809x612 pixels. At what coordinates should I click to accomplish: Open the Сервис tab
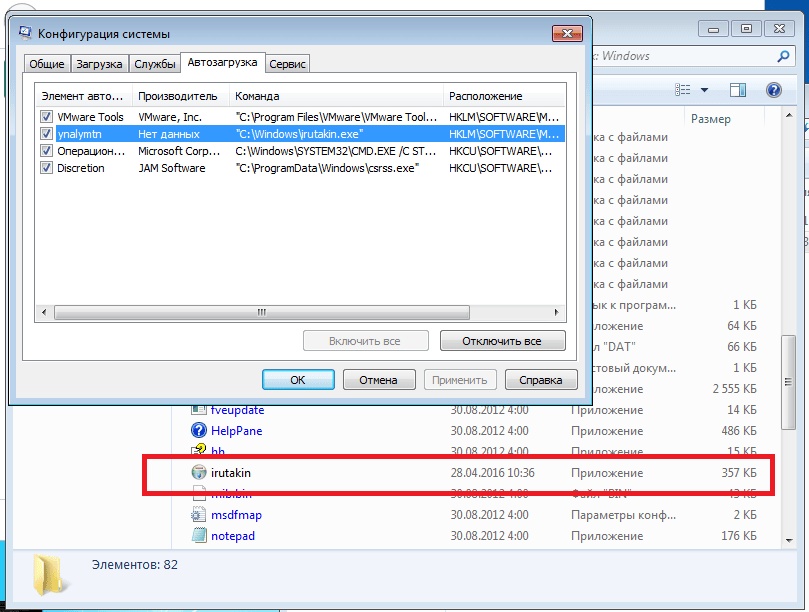tap(287, 64)
